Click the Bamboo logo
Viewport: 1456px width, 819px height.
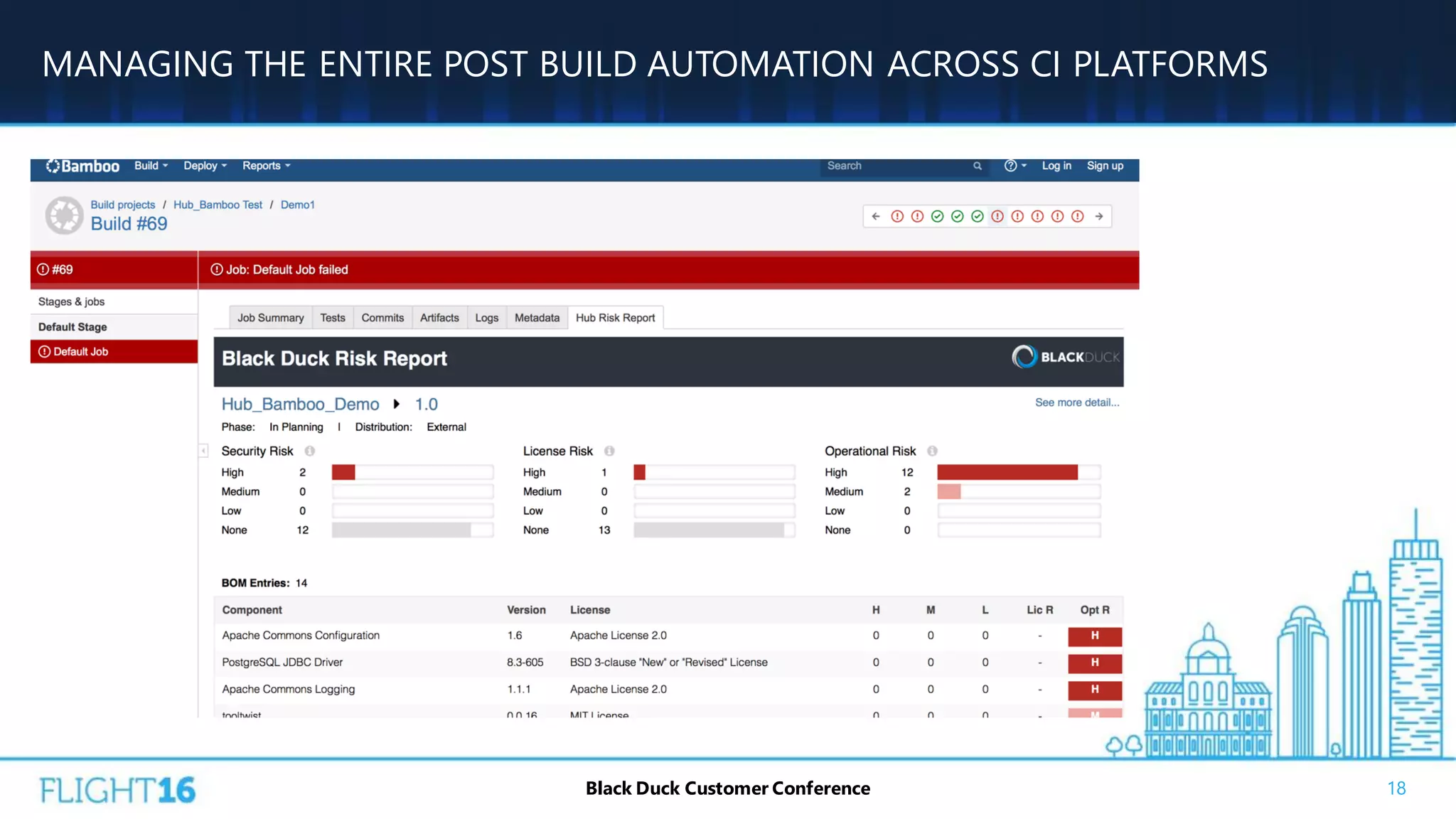(82, 166)
